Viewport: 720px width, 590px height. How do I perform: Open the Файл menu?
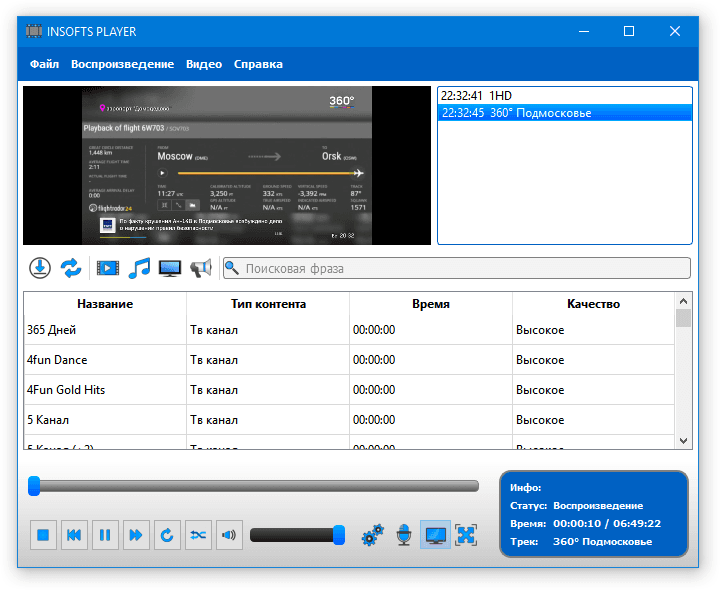click(x=44, y=64)
